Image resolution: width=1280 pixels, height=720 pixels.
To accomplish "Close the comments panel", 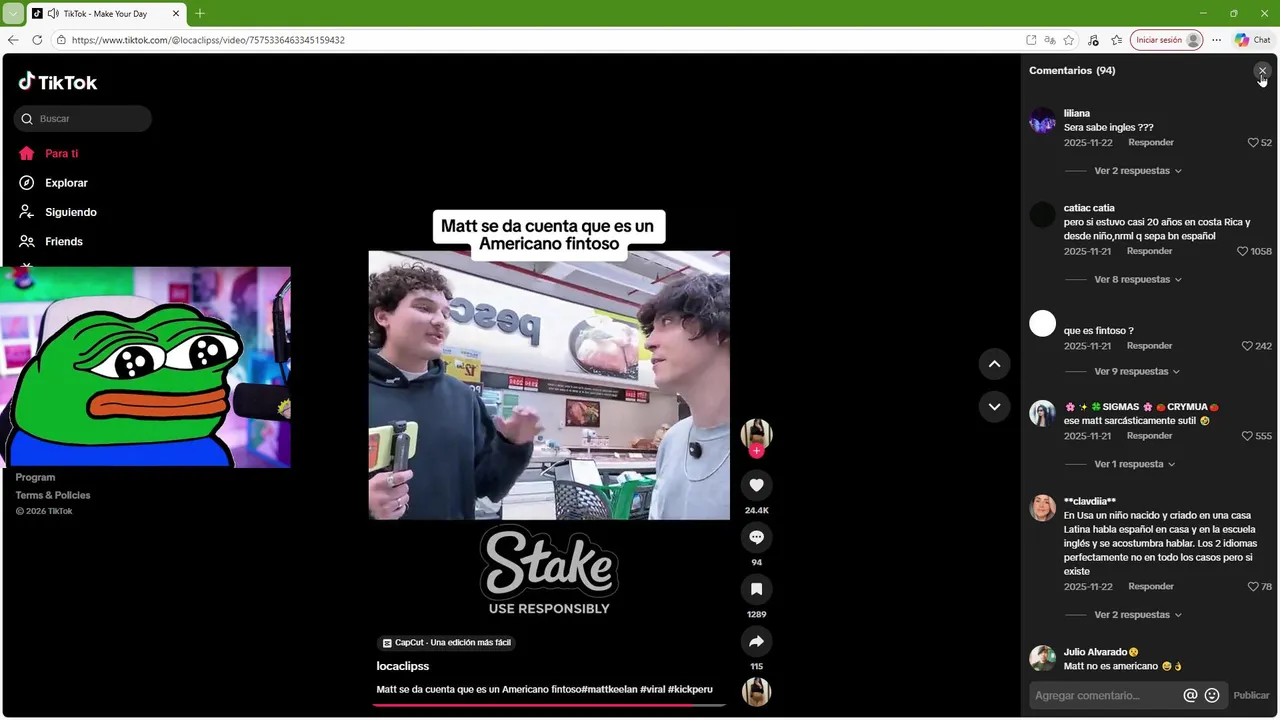I will (1262, 71).
